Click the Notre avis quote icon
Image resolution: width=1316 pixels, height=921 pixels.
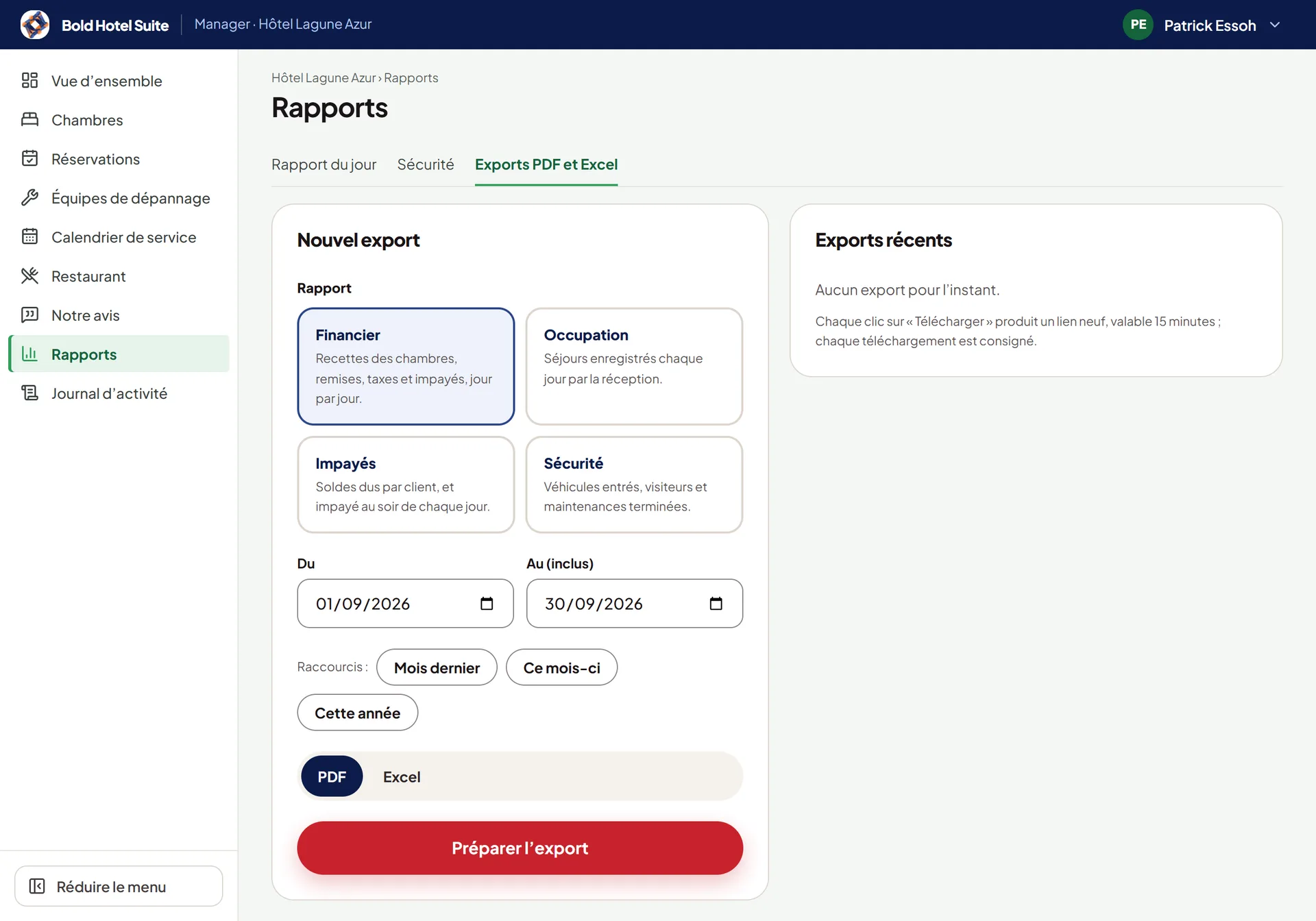coord(29,315)
